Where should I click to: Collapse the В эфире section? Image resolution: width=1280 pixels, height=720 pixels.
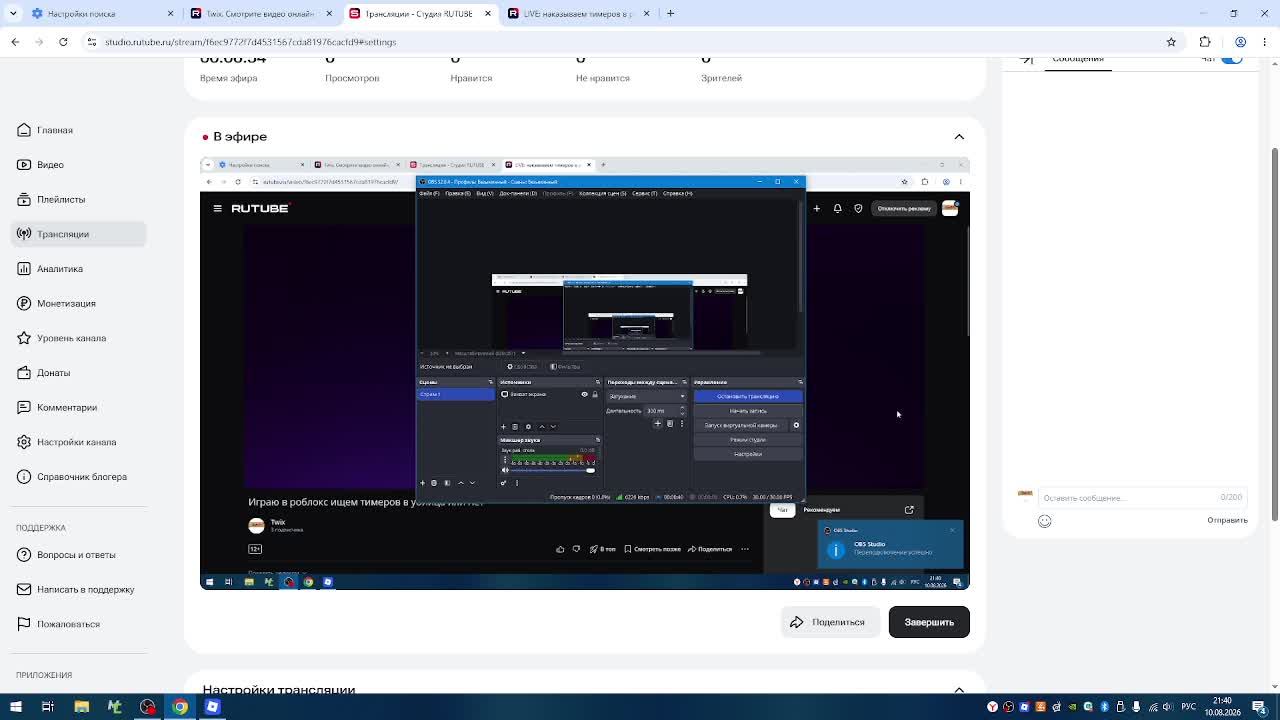click(959, 137)
